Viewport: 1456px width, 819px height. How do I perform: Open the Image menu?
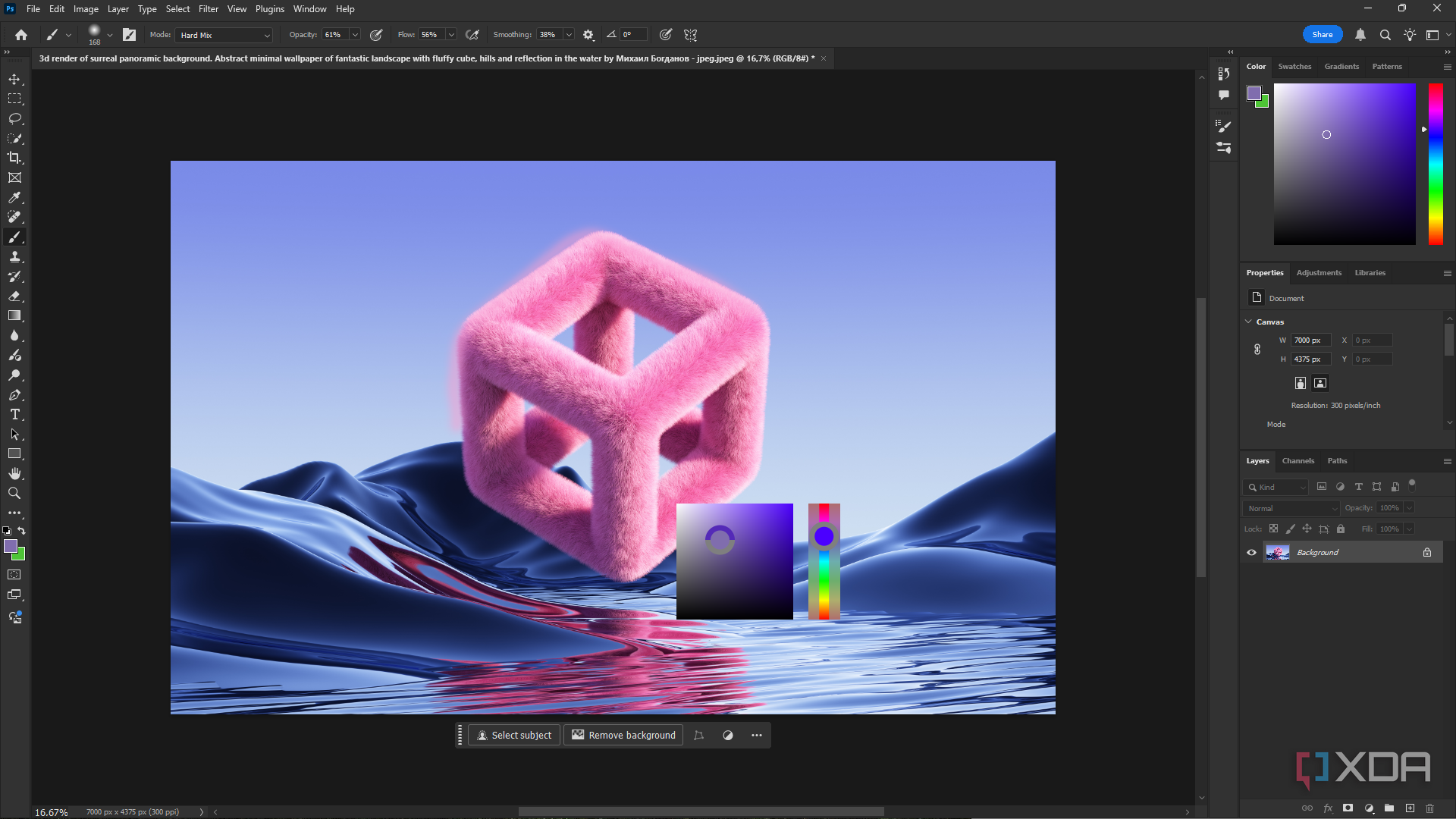point(86,9)
